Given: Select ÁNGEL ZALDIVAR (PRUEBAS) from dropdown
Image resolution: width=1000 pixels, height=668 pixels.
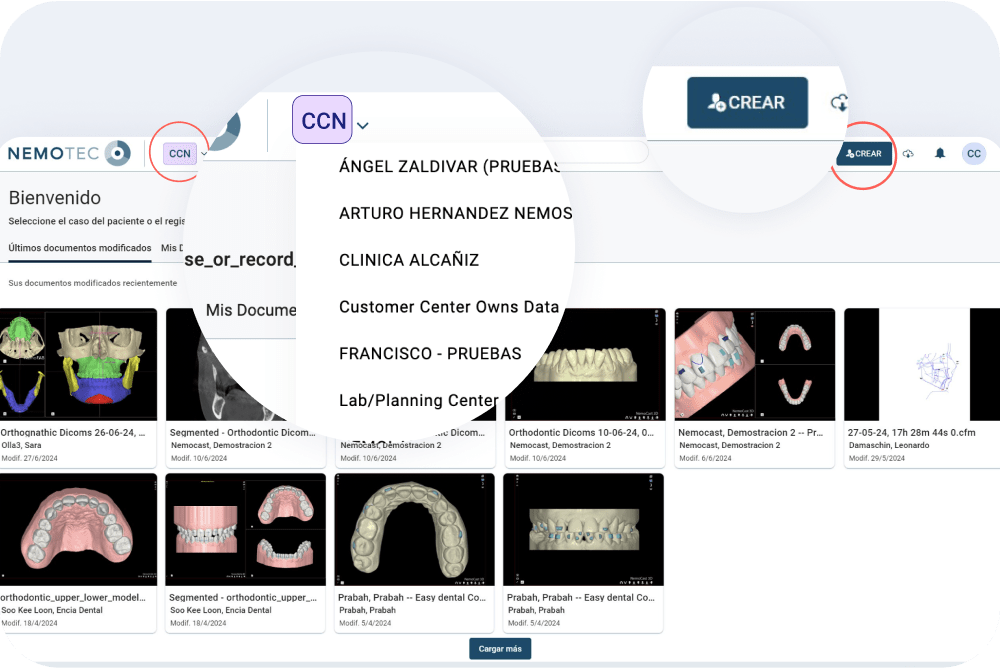Looking at the screenshot, I should tap(450, 167).
